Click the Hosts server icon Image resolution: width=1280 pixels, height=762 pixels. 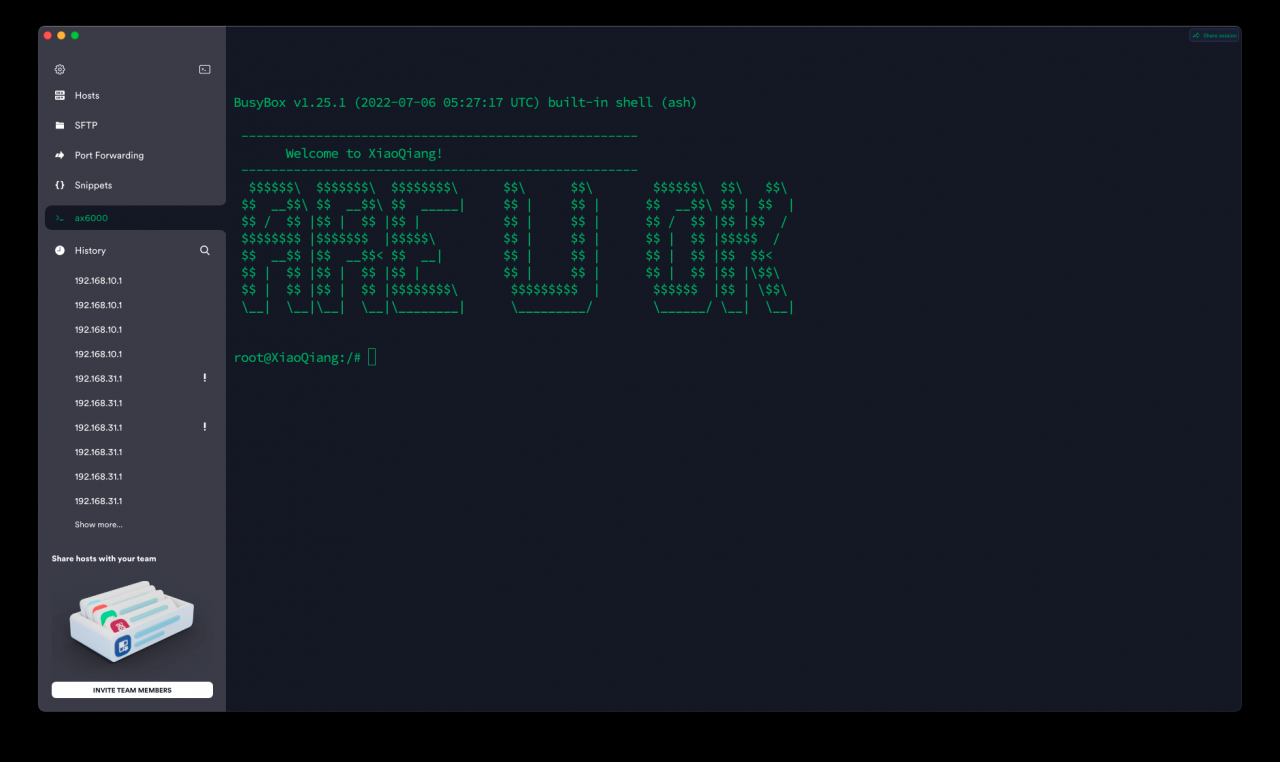(60, 95)
